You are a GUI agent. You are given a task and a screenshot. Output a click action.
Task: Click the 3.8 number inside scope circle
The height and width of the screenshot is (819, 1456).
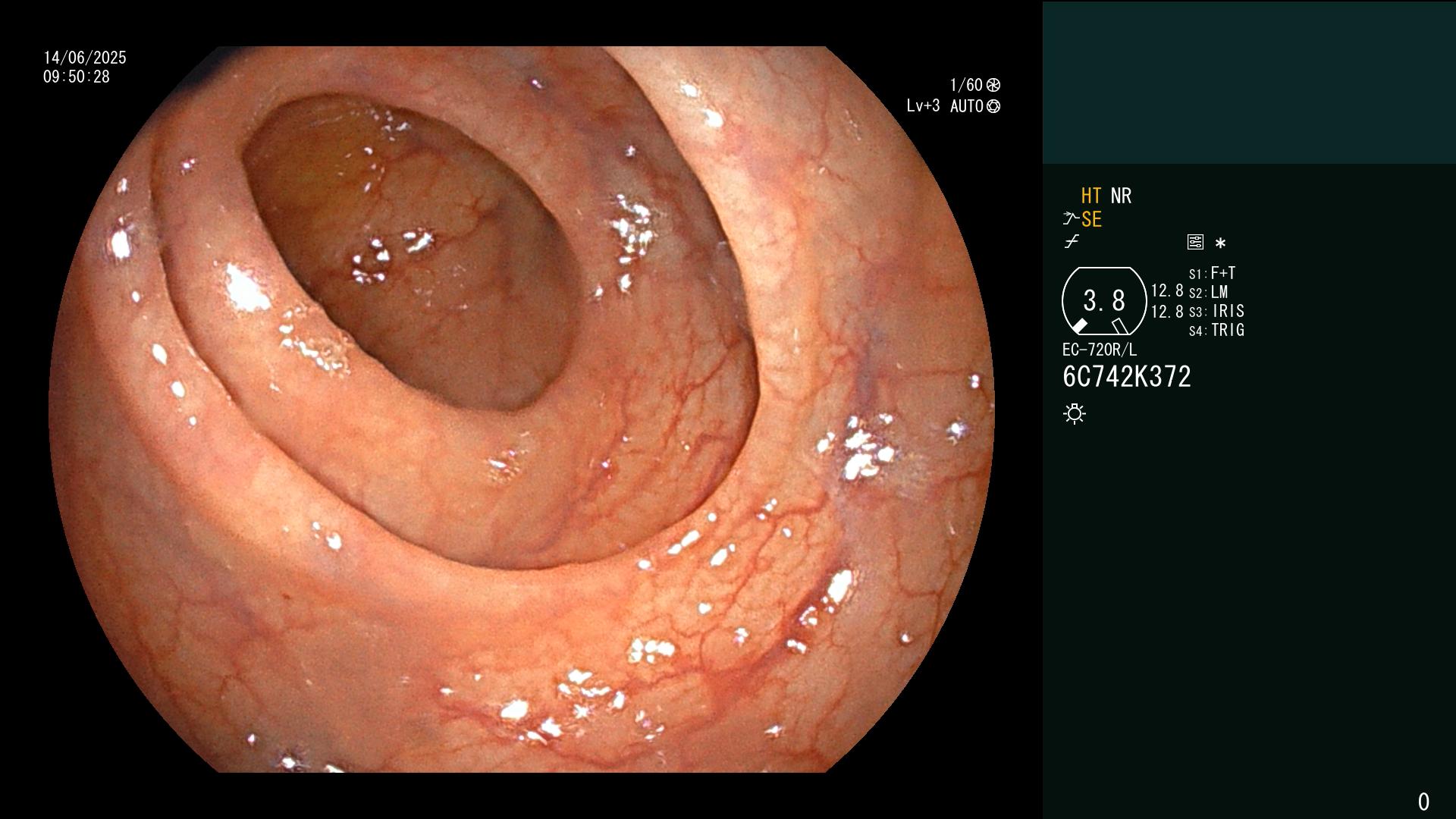pos(1104,301)
